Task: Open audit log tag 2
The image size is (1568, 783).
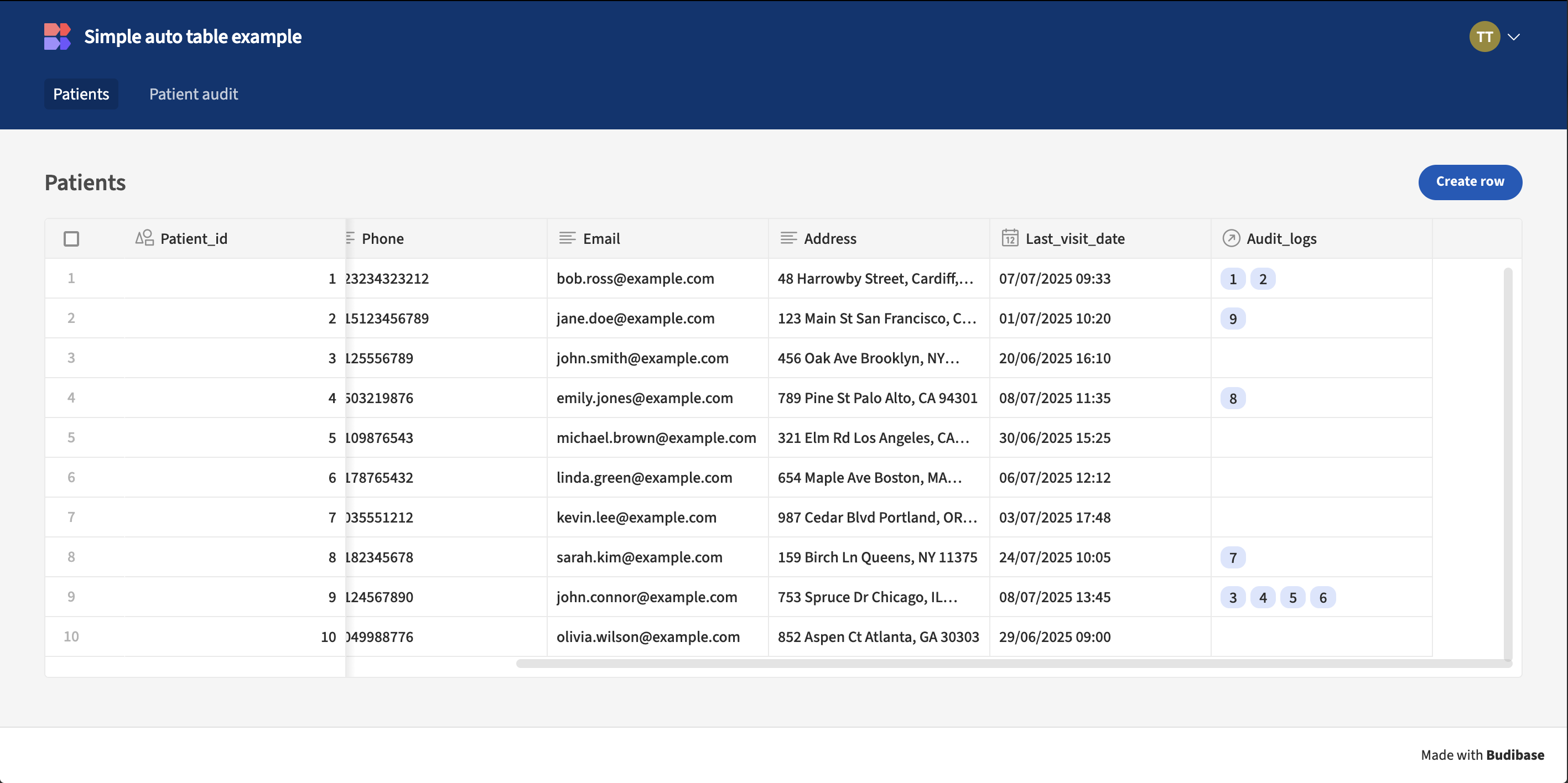Action: click(1263, 279)
